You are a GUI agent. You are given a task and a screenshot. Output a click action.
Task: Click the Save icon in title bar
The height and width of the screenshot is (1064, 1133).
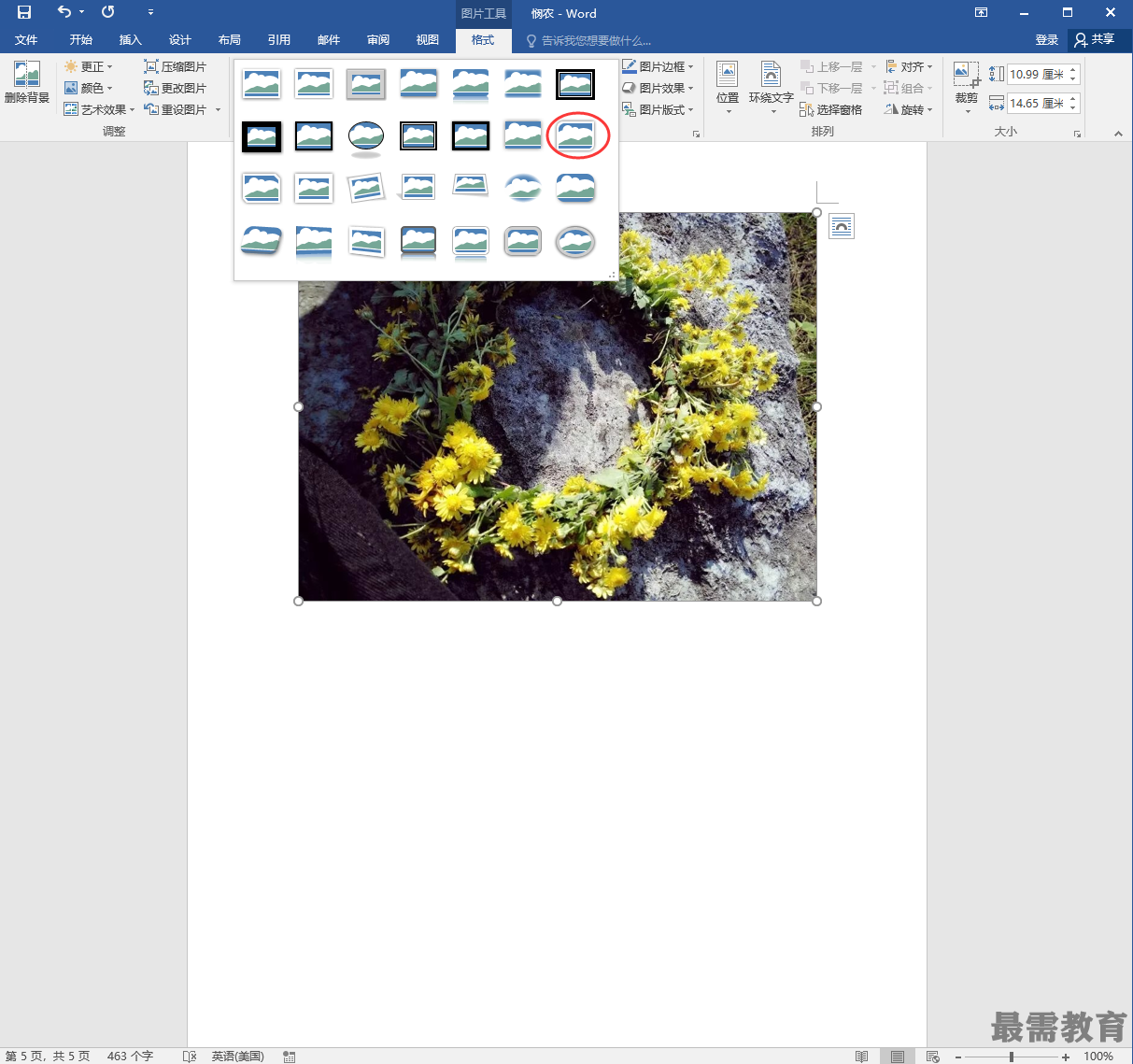24,12
